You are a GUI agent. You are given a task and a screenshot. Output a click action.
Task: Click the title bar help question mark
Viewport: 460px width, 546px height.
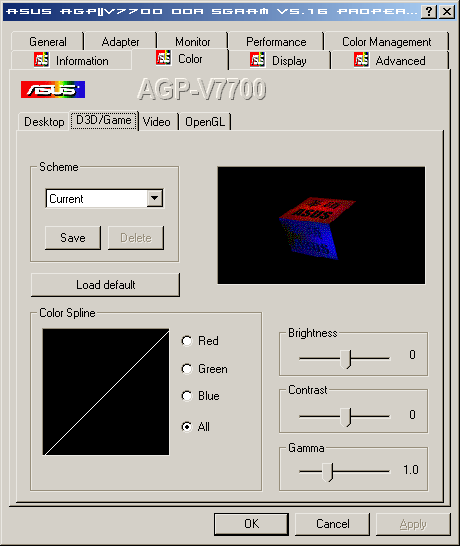429,12
